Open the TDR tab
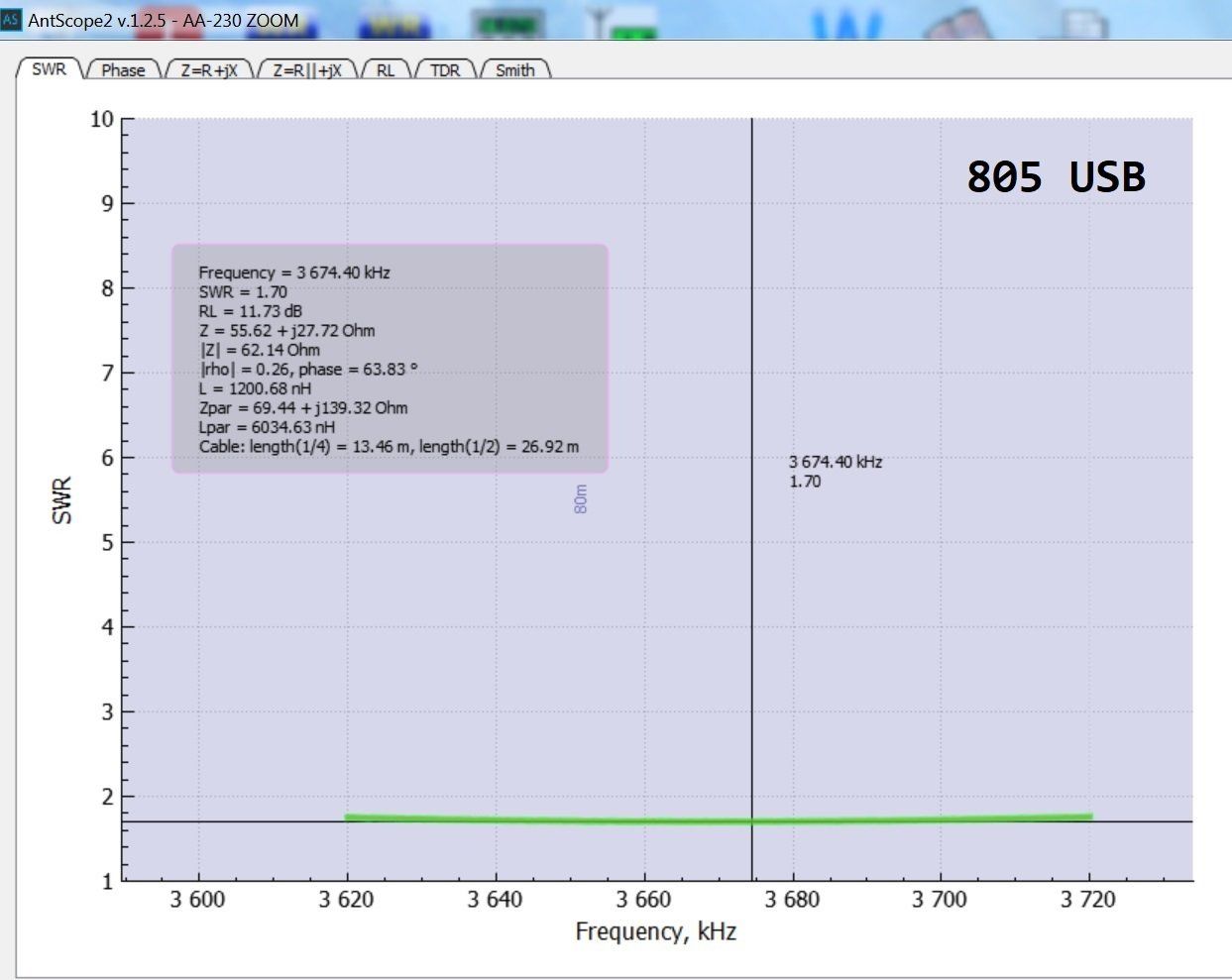Image resolution: width=1232 pixels, height=980 pixels. [445, 70]
